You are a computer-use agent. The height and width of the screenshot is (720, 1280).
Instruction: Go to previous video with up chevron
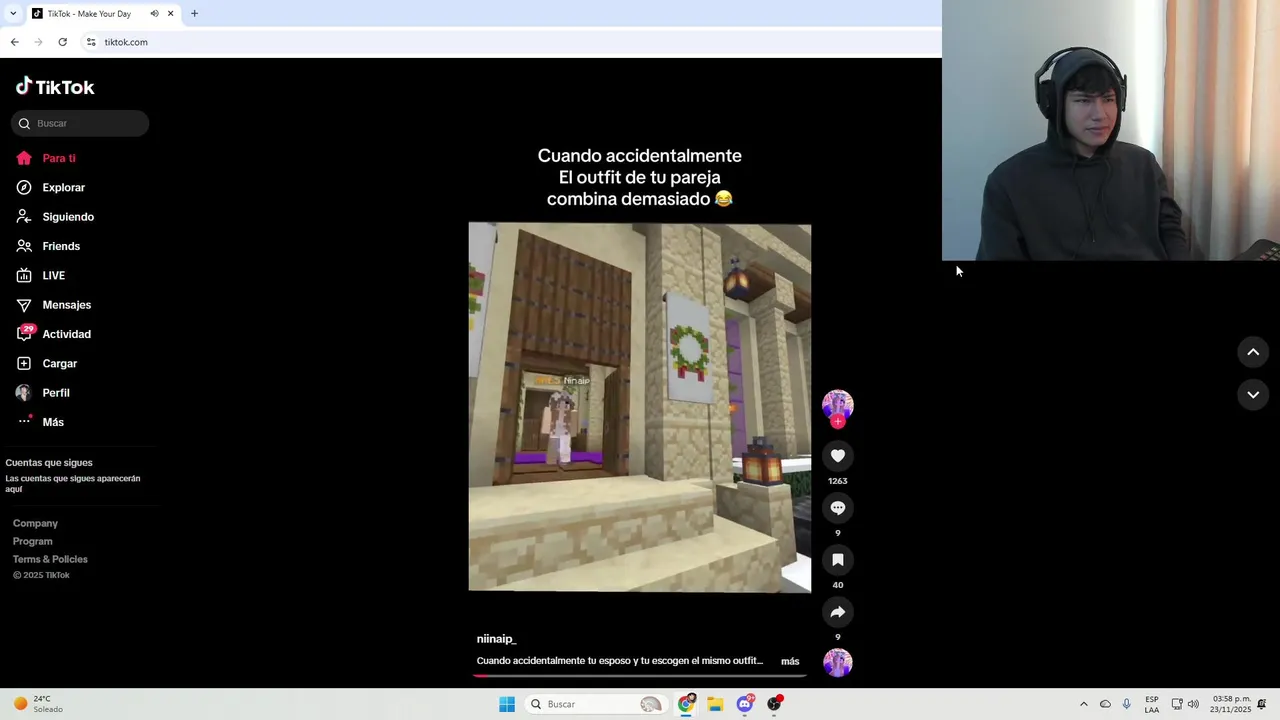[1253, 352]
